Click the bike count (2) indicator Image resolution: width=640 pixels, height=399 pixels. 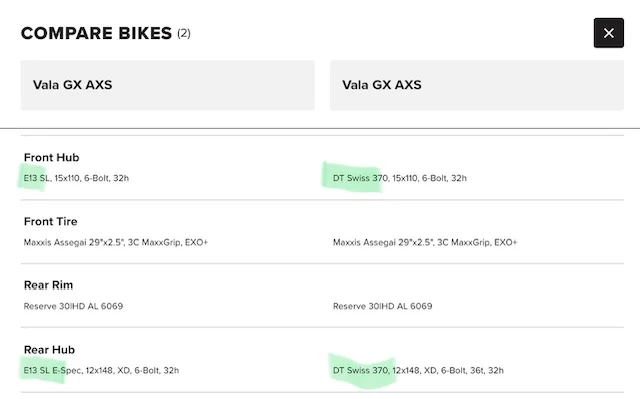(184, 33)
